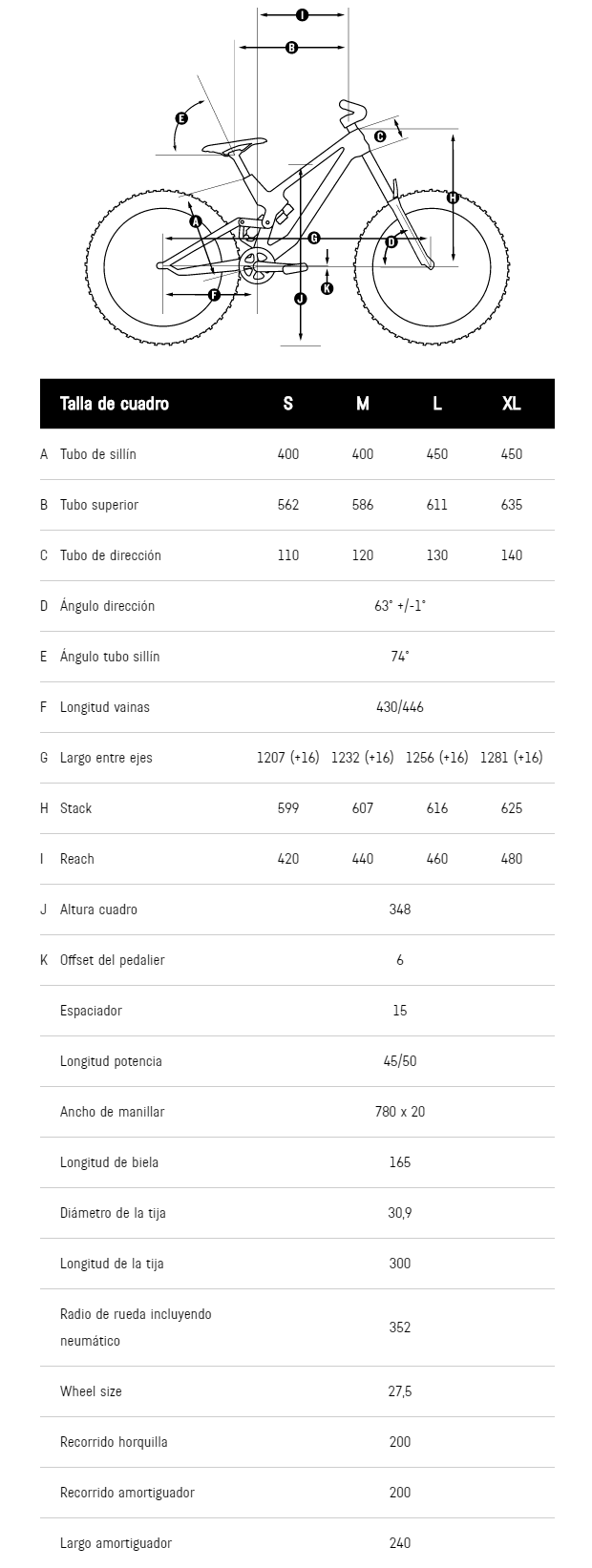Click the B marker for top tube length
This screenshot has height=1568, width=592.
292,48
